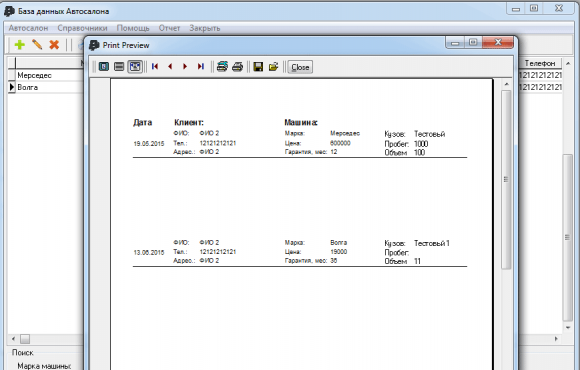This screenshot has width=580, height=370.
Task: Click the Close button in preview toolbar
Action: click(300, 67)
